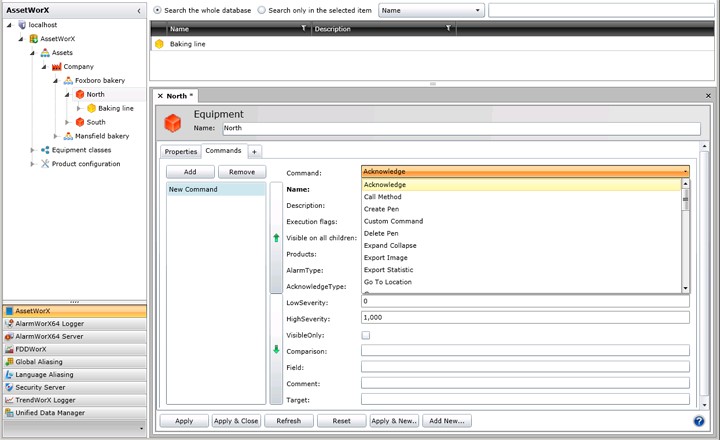The height and width of the screenshot is (440, 720).
Task: Choose Export Image from command list
Action: coord(385,258)
